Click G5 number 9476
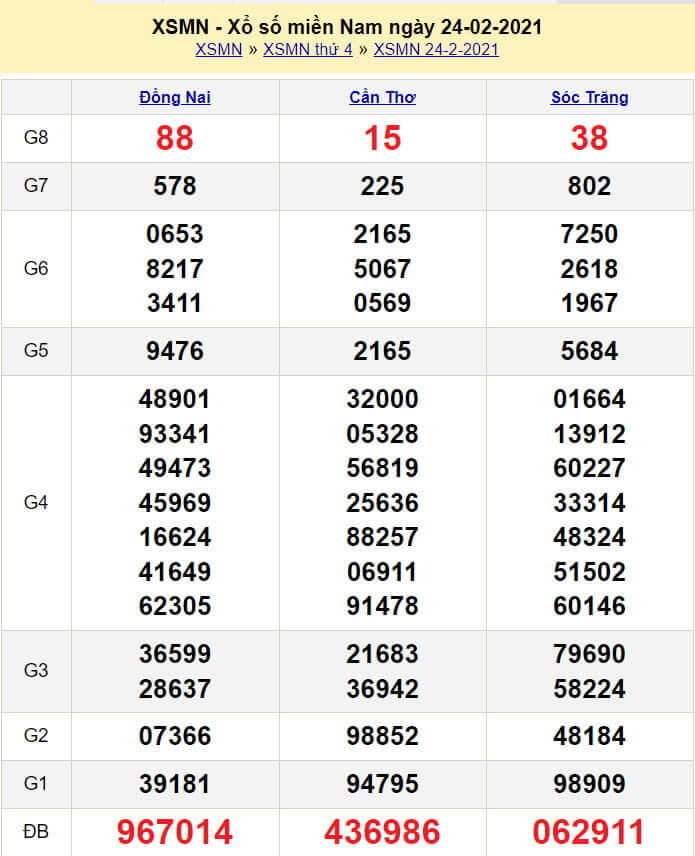 (175, 351)
